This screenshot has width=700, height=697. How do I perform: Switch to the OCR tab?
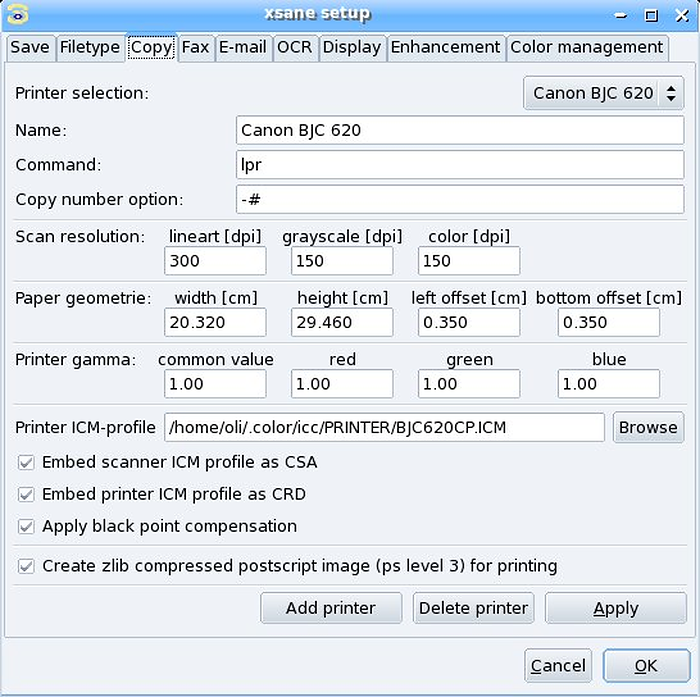point(295,47)
